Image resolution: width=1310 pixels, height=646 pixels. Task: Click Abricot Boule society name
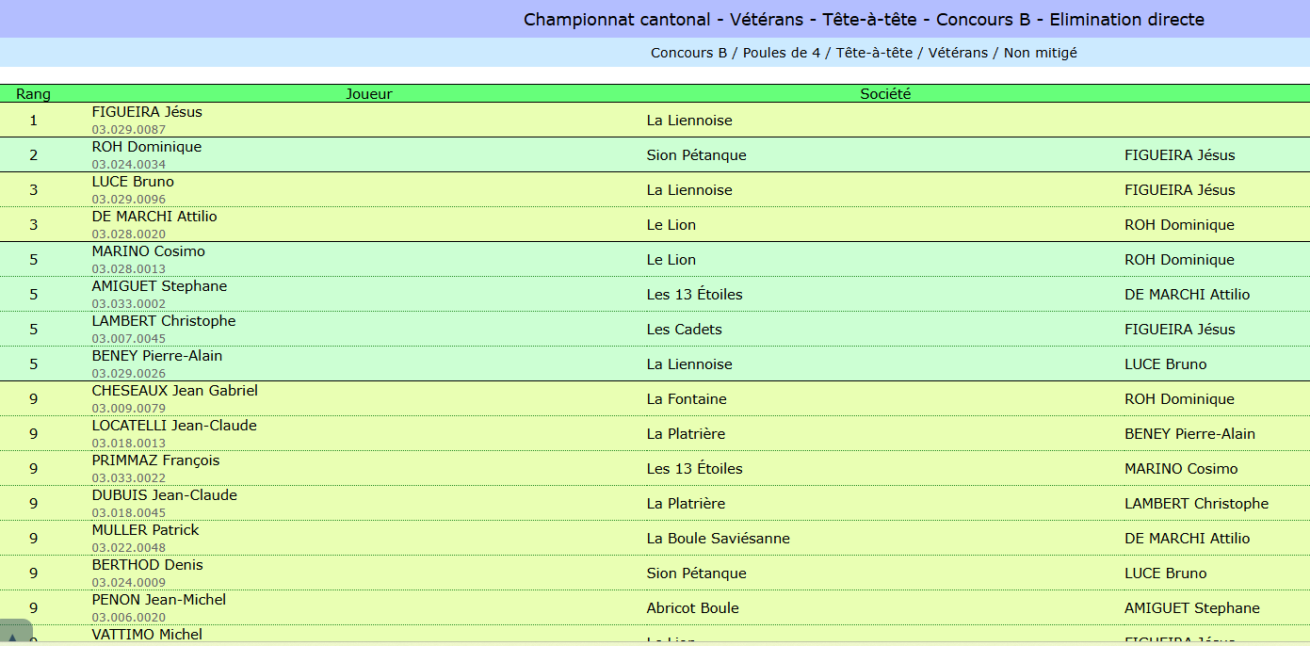[x=692, y=608]
